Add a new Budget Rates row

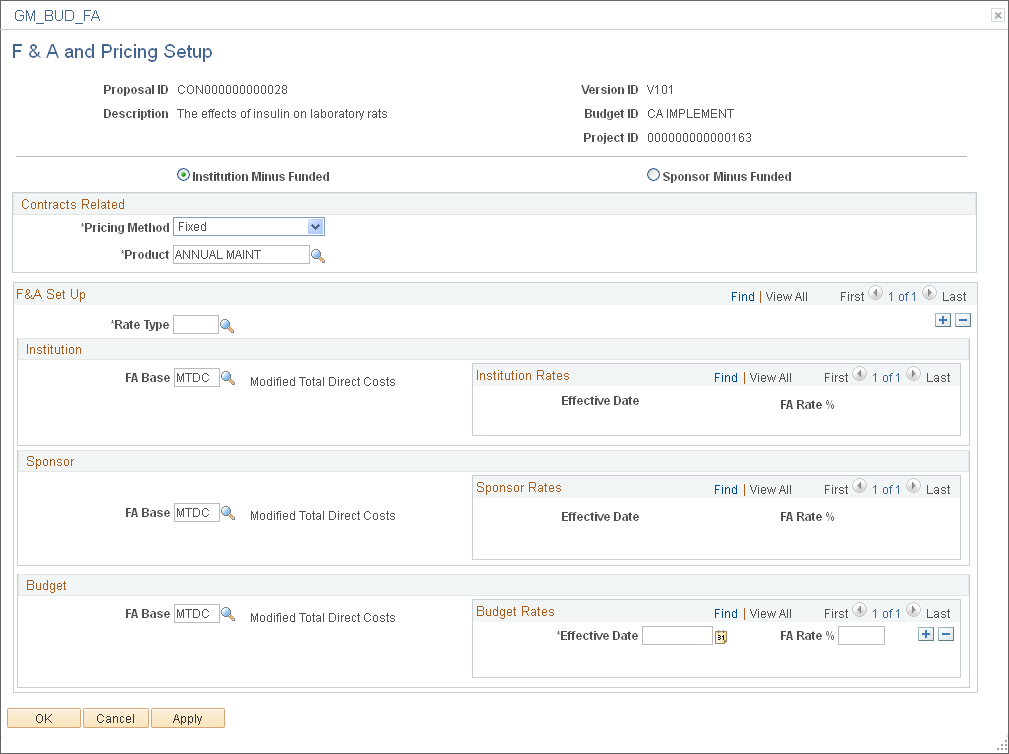coord(925,634)
